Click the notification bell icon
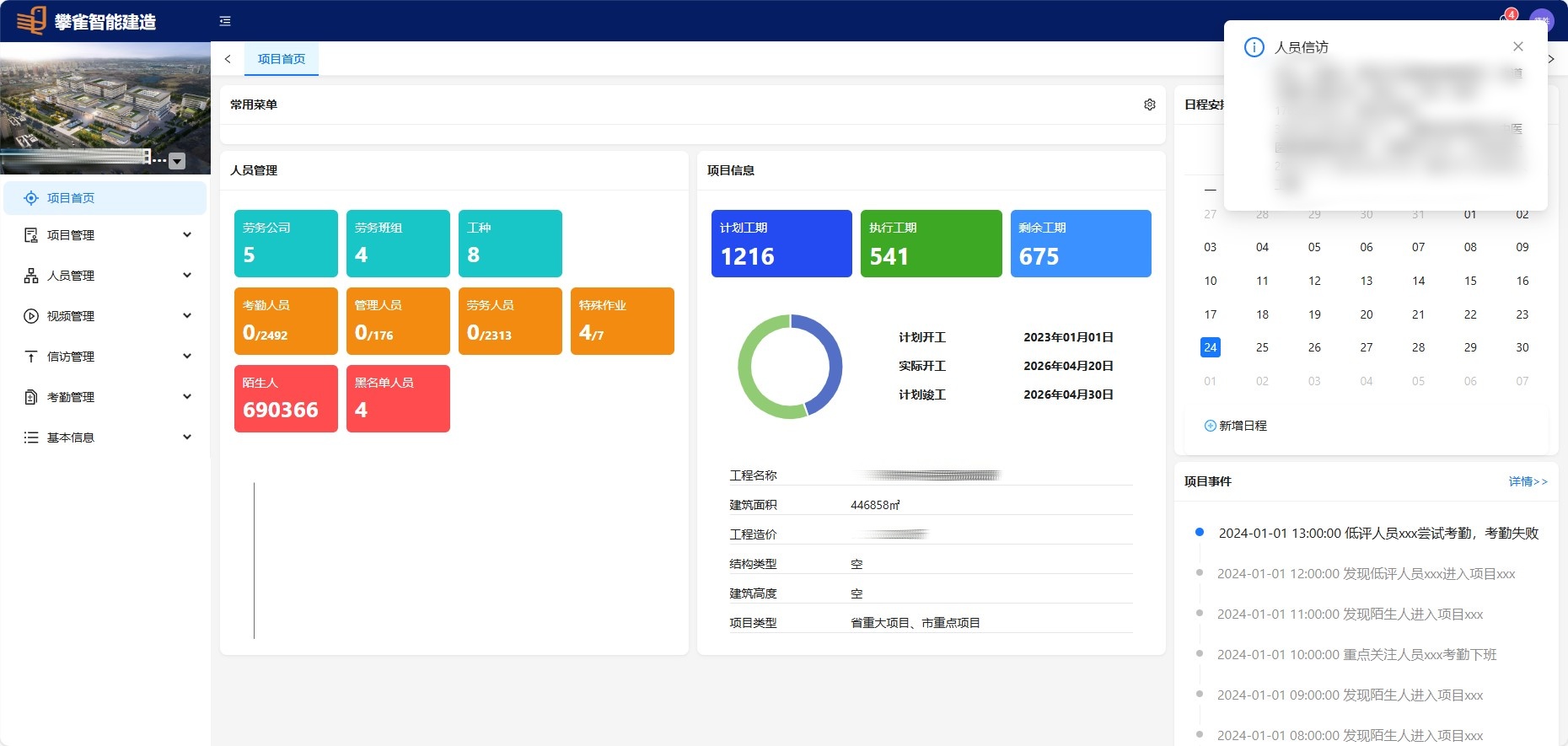The image size is (1568, 746). 1506,19
